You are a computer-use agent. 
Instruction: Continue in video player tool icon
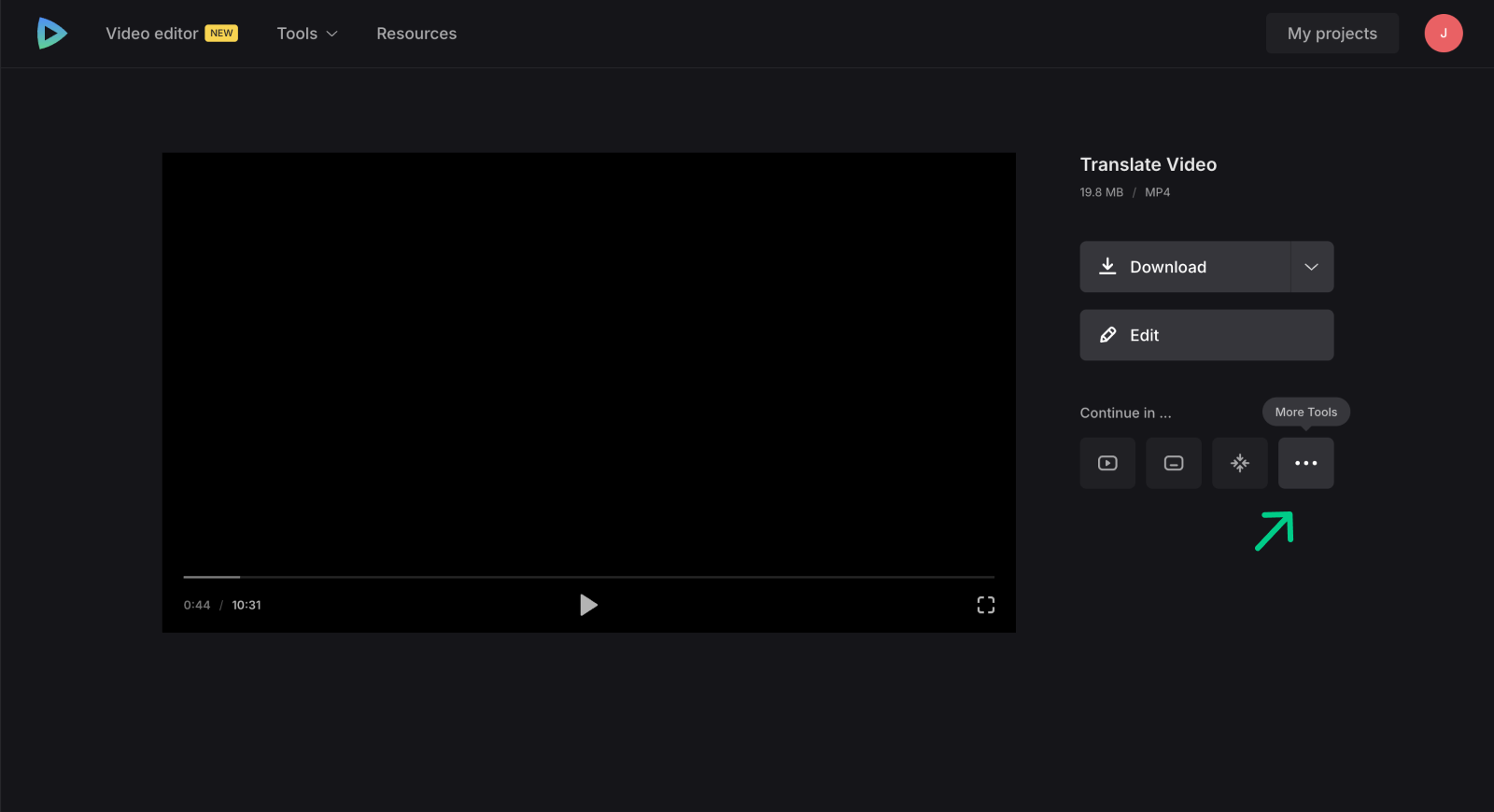tap(1107, 463)
